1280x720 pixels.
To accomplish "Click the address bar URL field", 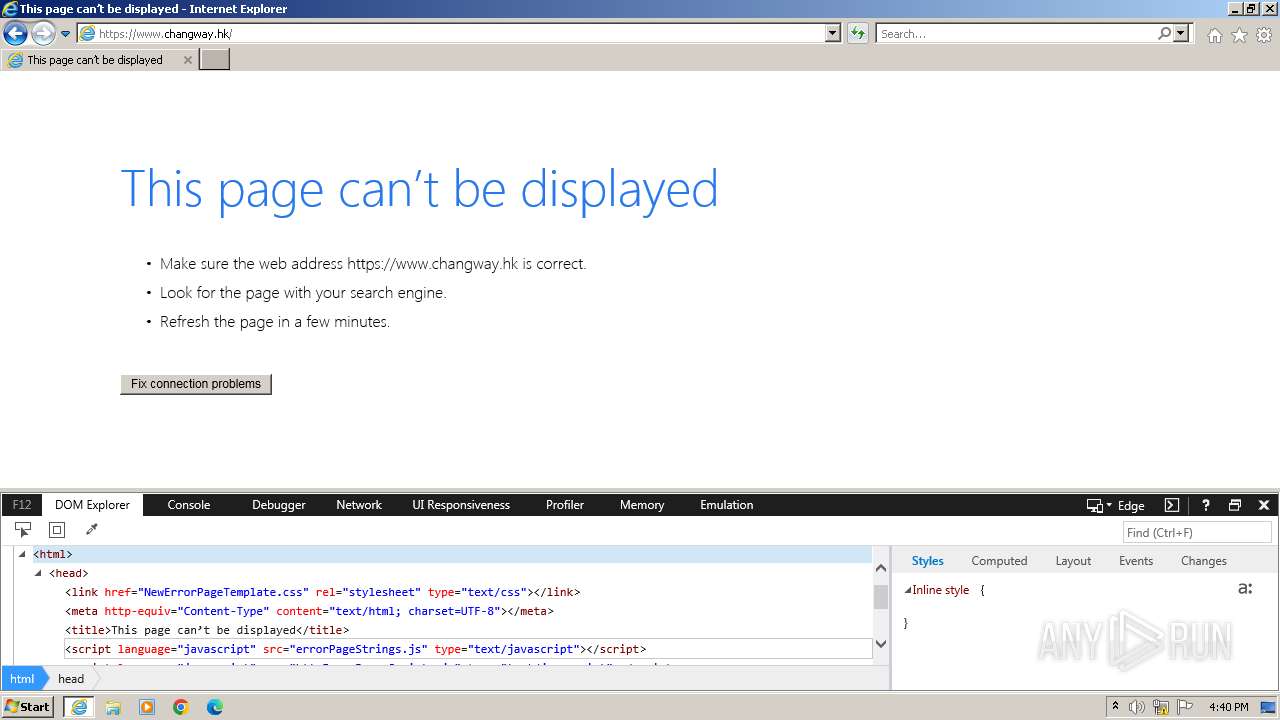I will click(450, 33).
